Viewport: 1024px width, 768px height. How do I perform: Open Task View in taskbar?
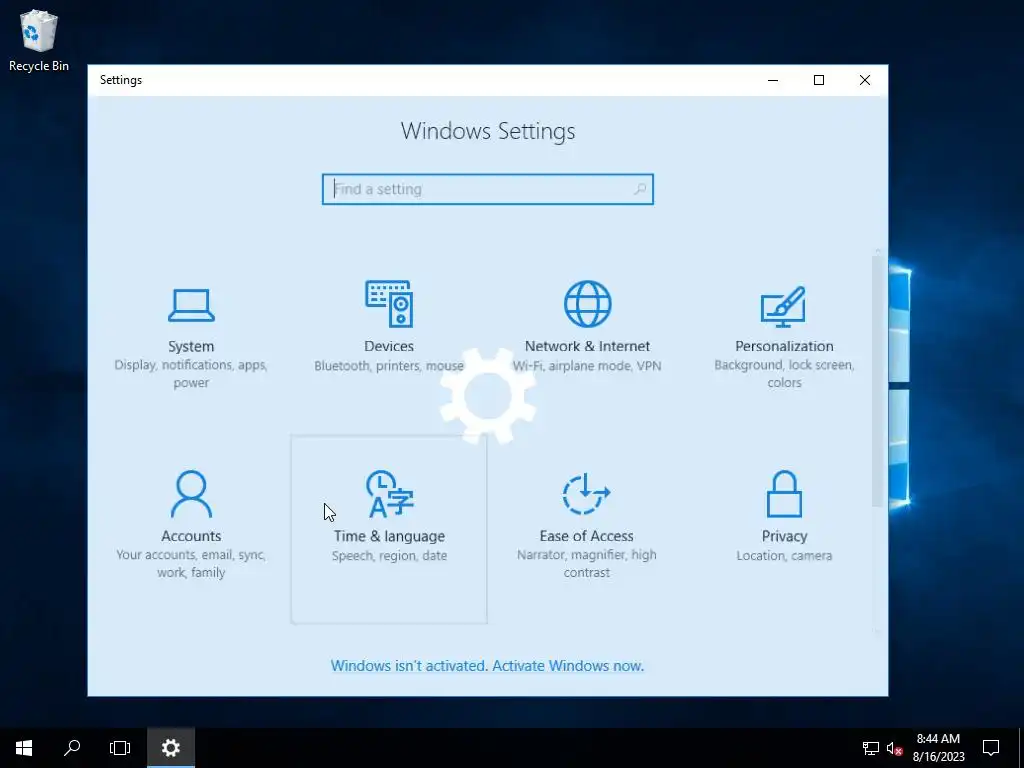120,748
